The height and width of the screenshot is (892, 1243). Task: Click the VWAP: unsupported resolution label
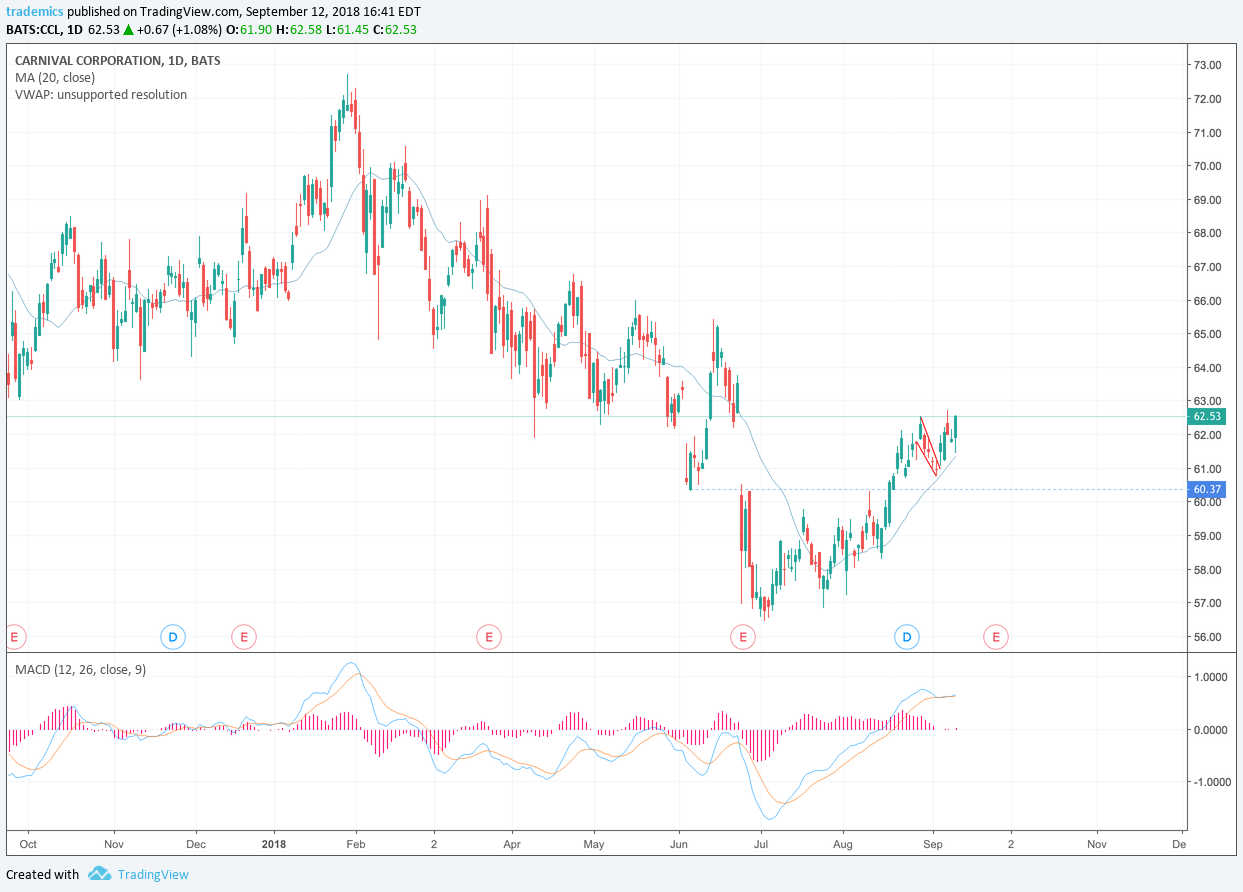[x=101, y=95]
